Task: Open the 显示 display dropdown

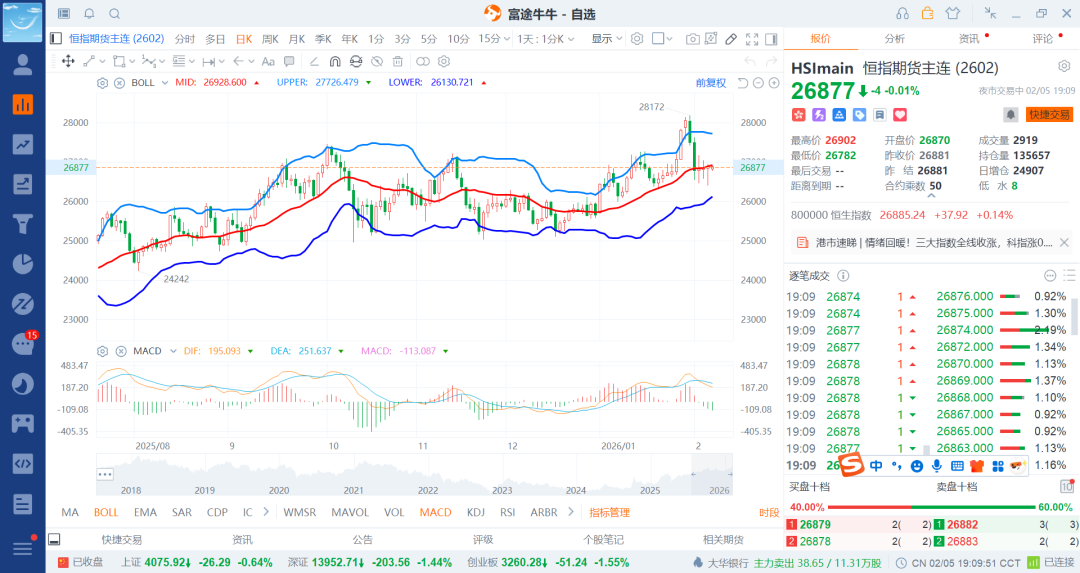Action: point(606,39)
